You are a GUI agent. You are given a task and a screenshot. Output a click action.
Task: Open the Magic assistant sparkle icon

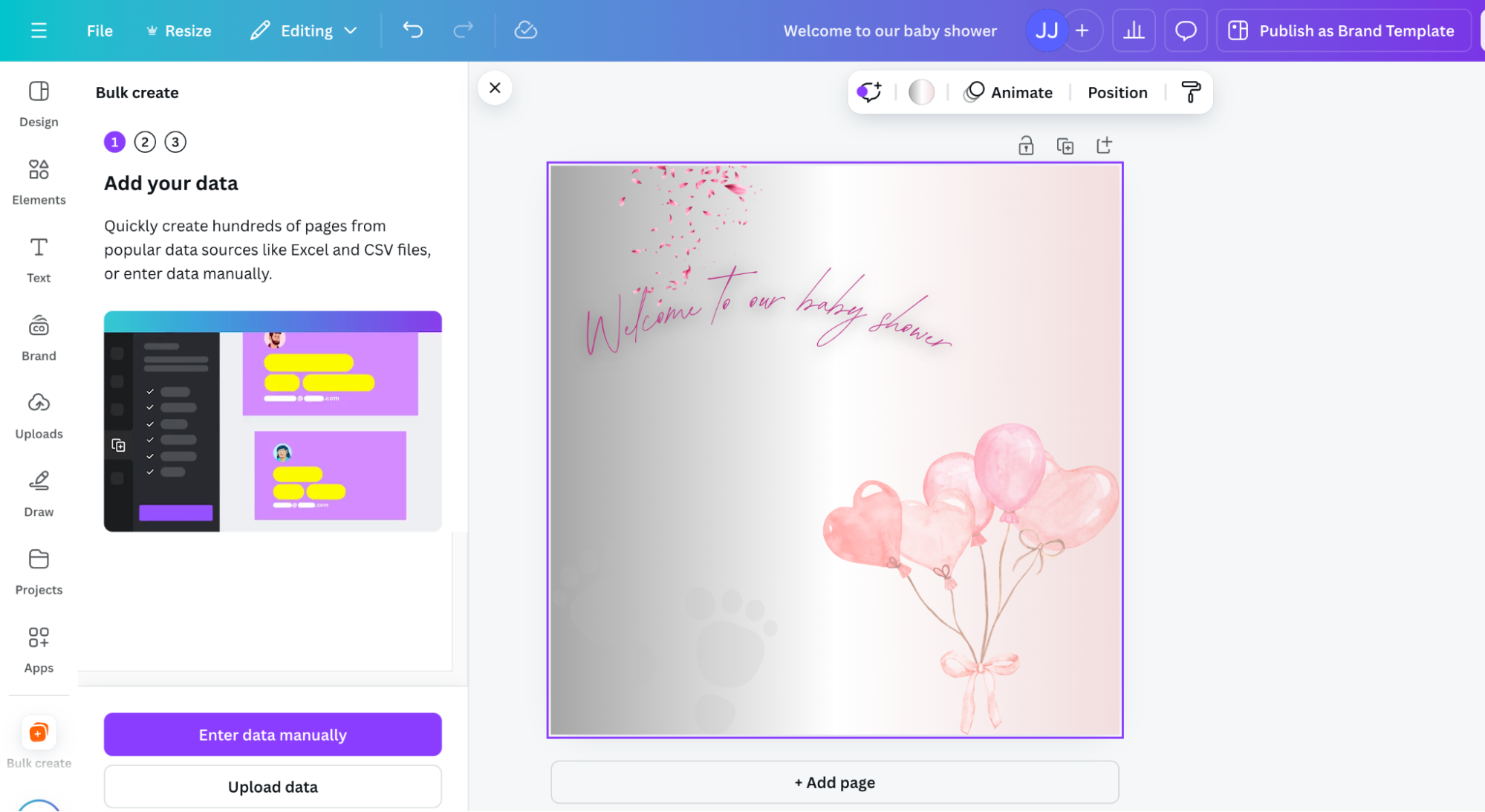coord(869,92)
